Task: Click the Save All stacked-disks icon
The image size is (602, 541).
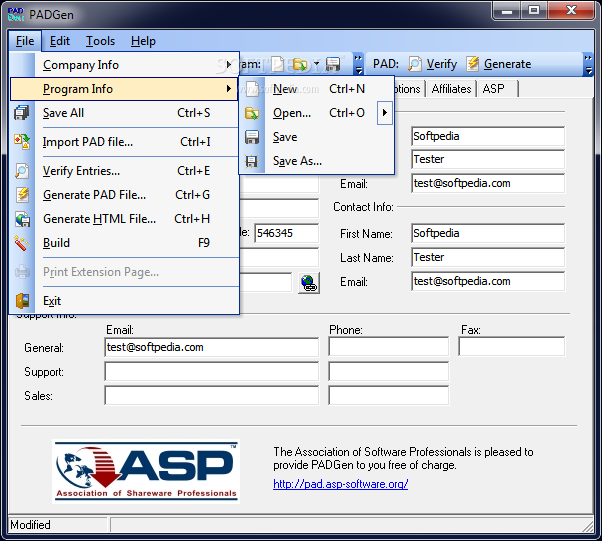Action: 22,113
